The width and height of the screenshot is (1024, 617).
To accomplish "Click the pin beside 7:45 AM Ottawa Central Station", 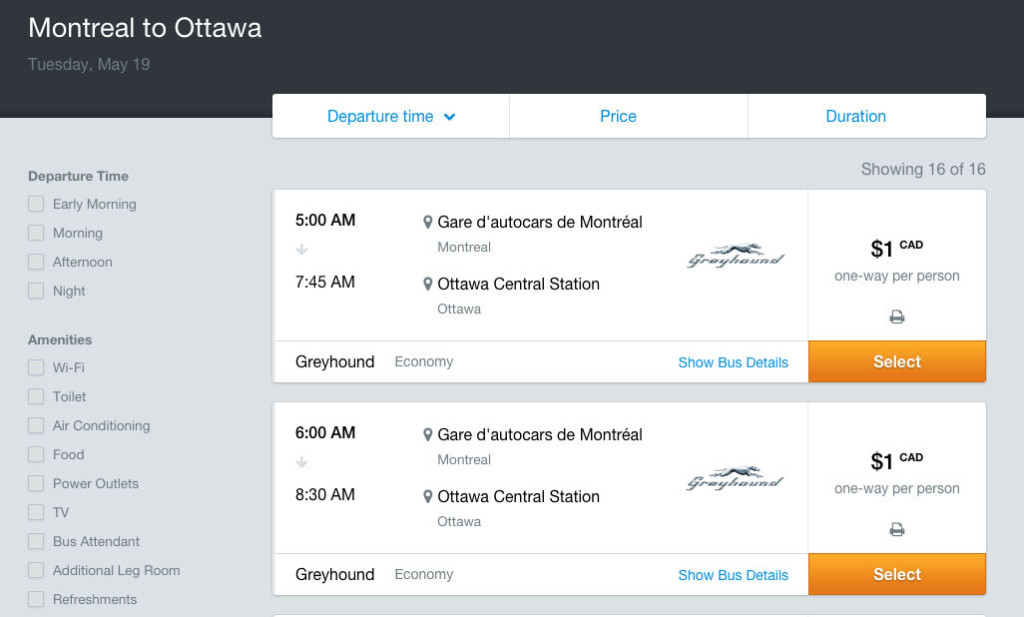I will coord(428,284).
